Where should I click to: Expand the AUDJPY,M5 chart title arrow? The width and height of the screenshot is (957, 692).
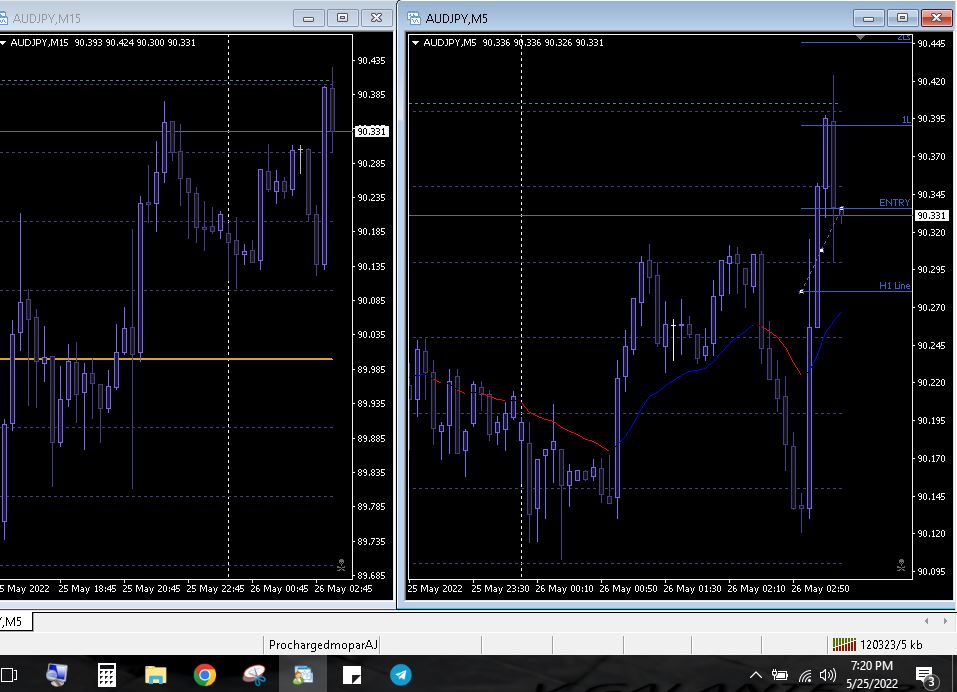416,43
